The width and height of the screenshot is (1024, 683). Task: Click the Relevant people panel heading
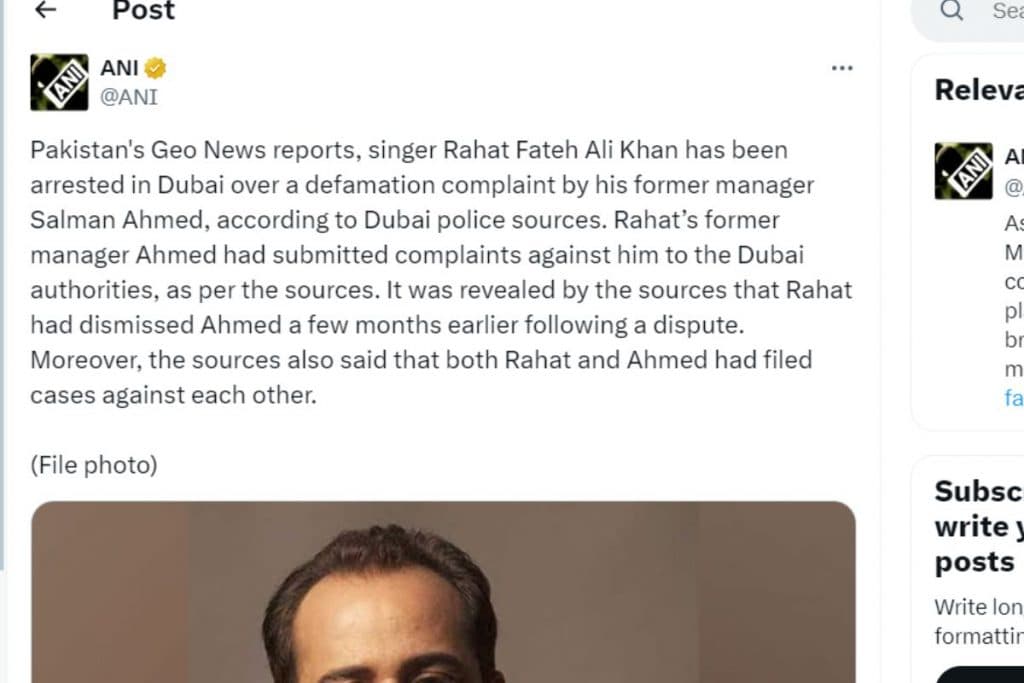point(978,90)
